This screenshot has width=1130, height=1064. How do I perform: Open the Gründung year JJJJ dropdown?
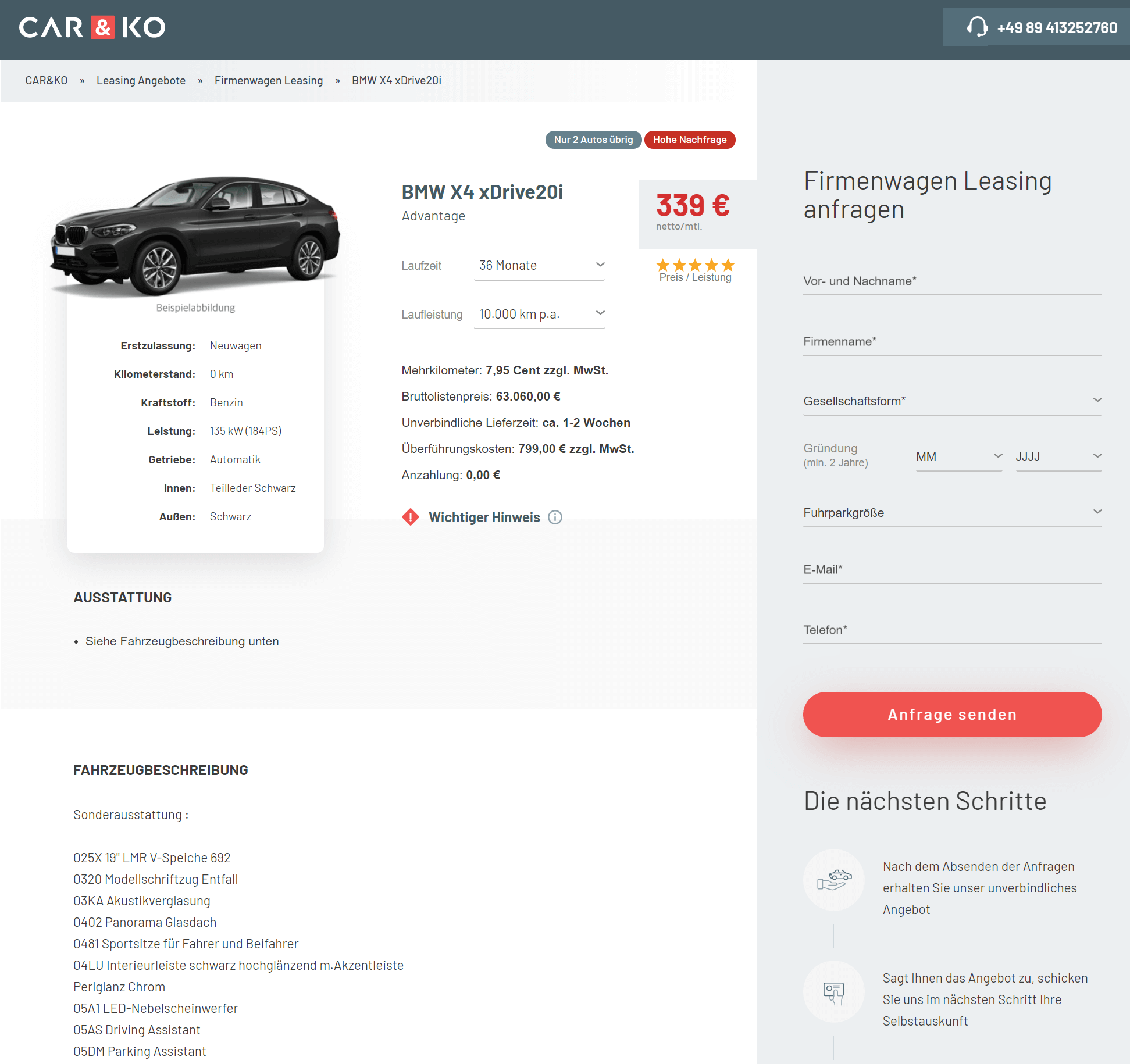(1058, 457)
